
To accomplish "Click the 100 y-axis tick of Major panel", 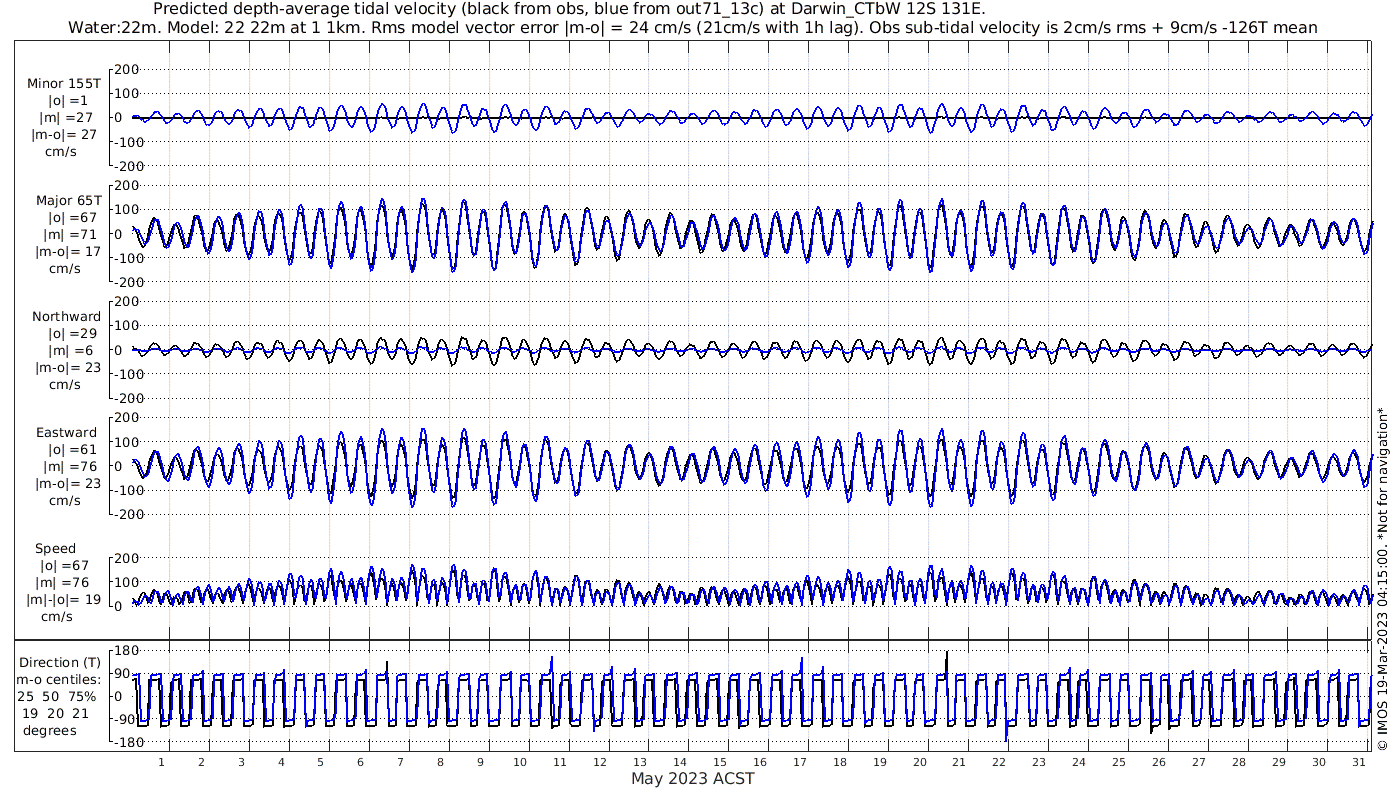I will point(126,210).
